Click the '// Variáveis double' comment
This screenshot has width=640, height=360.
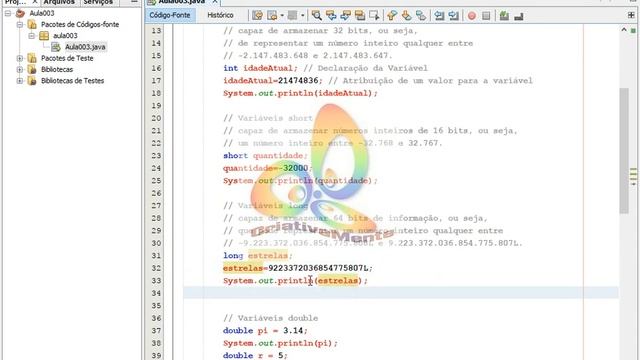[x=271, y=318]
